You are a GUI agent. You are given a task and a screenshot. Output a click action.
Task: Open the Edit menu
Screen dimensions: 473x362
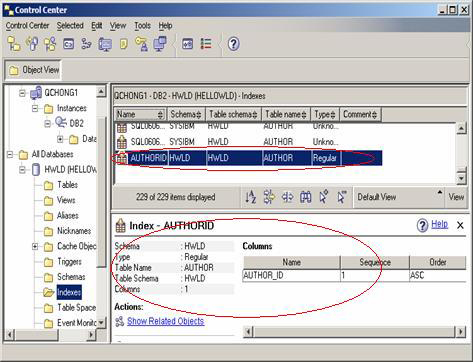(x=97, y=26)
